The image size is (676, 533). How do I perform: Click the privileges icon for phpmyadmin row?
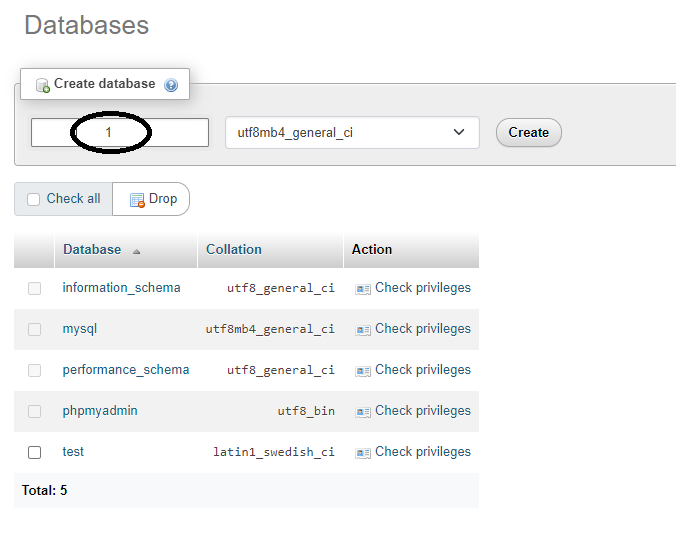point(363,412)
